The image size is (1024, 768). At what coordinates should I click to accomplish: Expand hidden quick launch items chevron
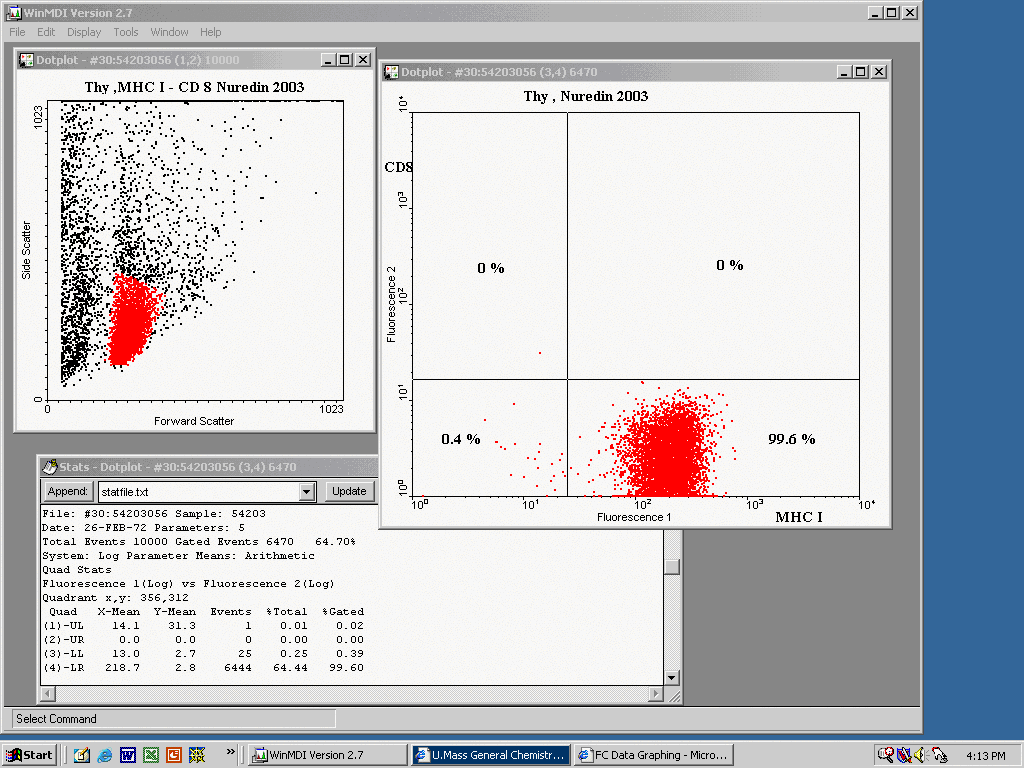click(231, 751)
